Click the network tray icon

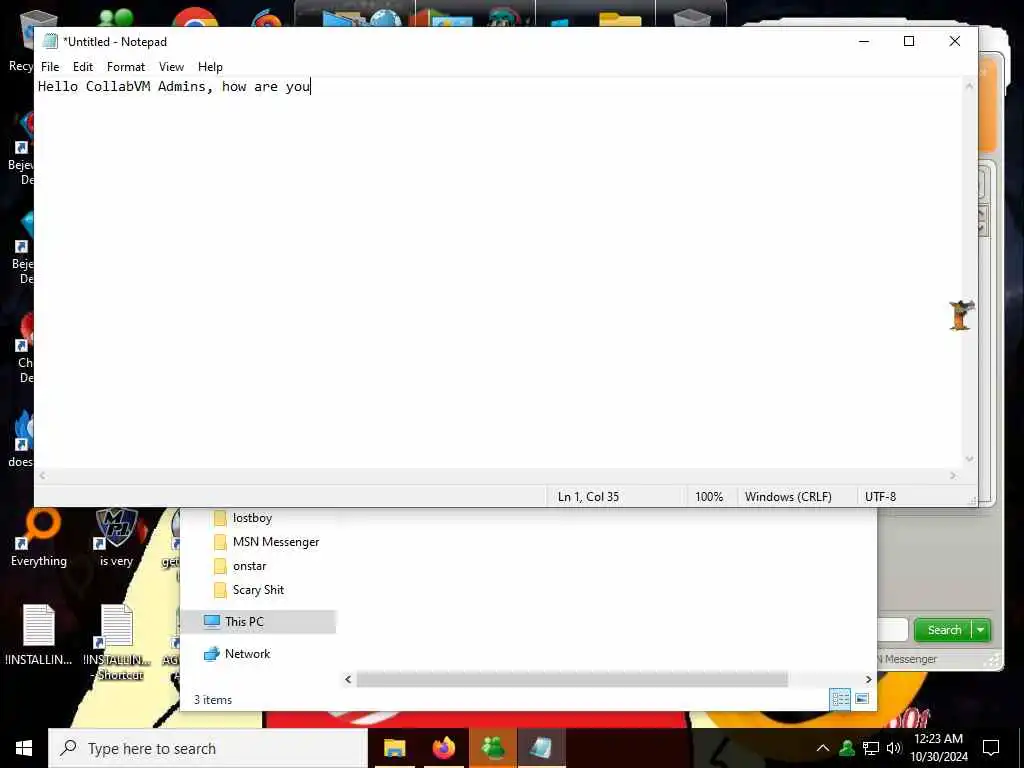coord(871,748)
